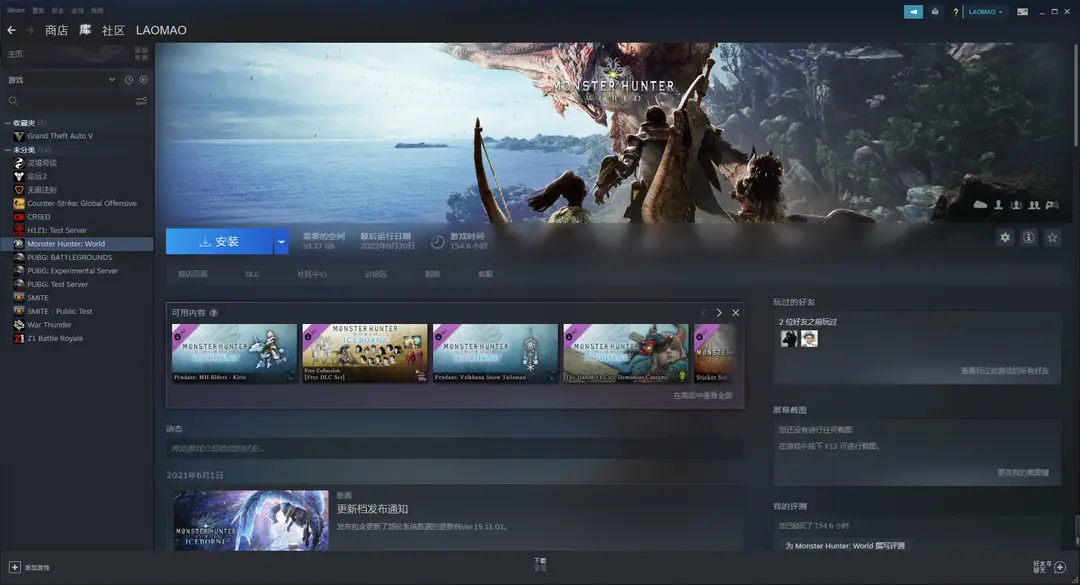The image size is (1080, 585).
Task: Click the library search magnifier icon
Action: tap(13, 101)
